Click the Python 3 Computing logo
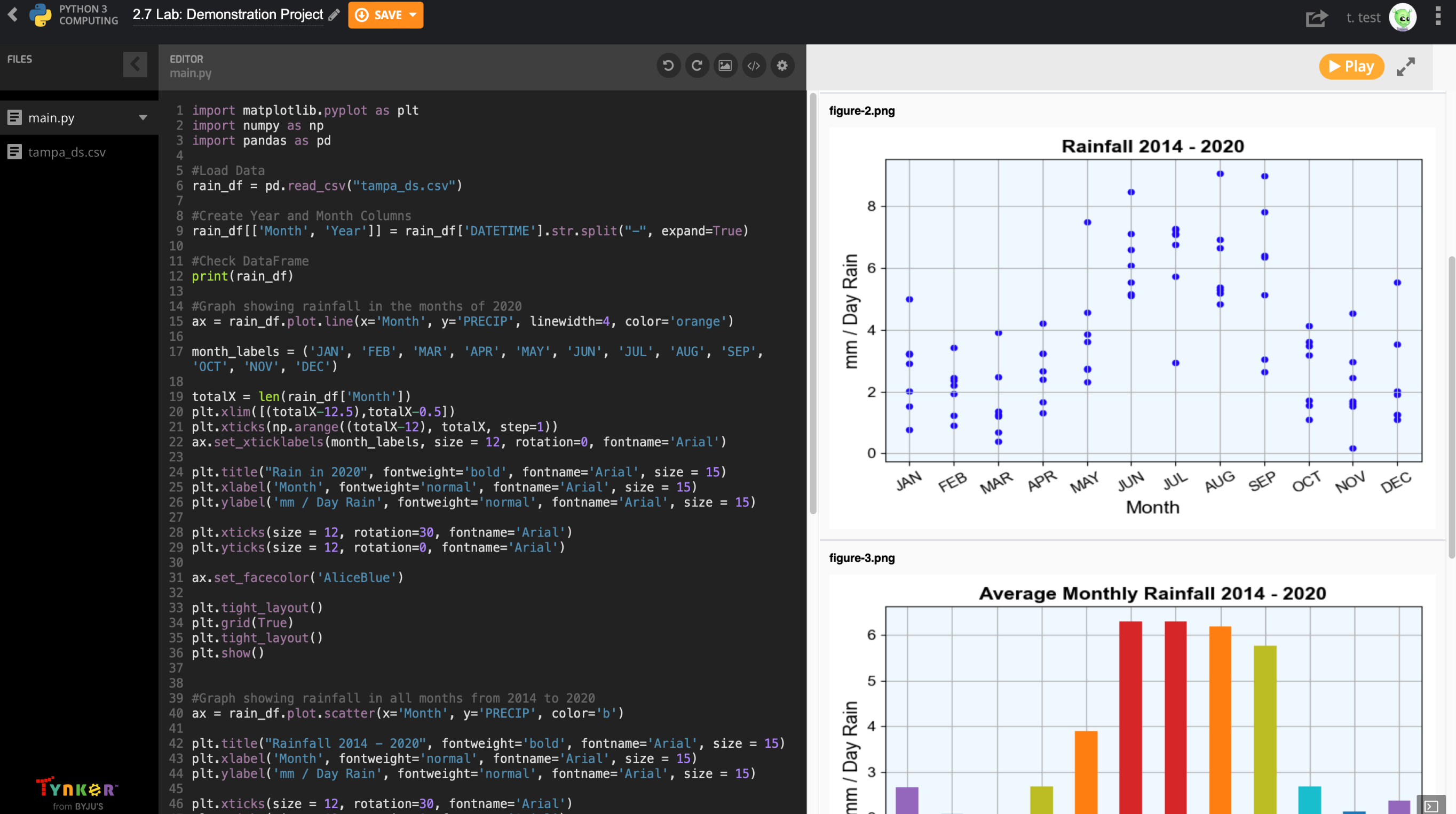The height and width of the screenshot is (814, 1456). click(40, 15)
